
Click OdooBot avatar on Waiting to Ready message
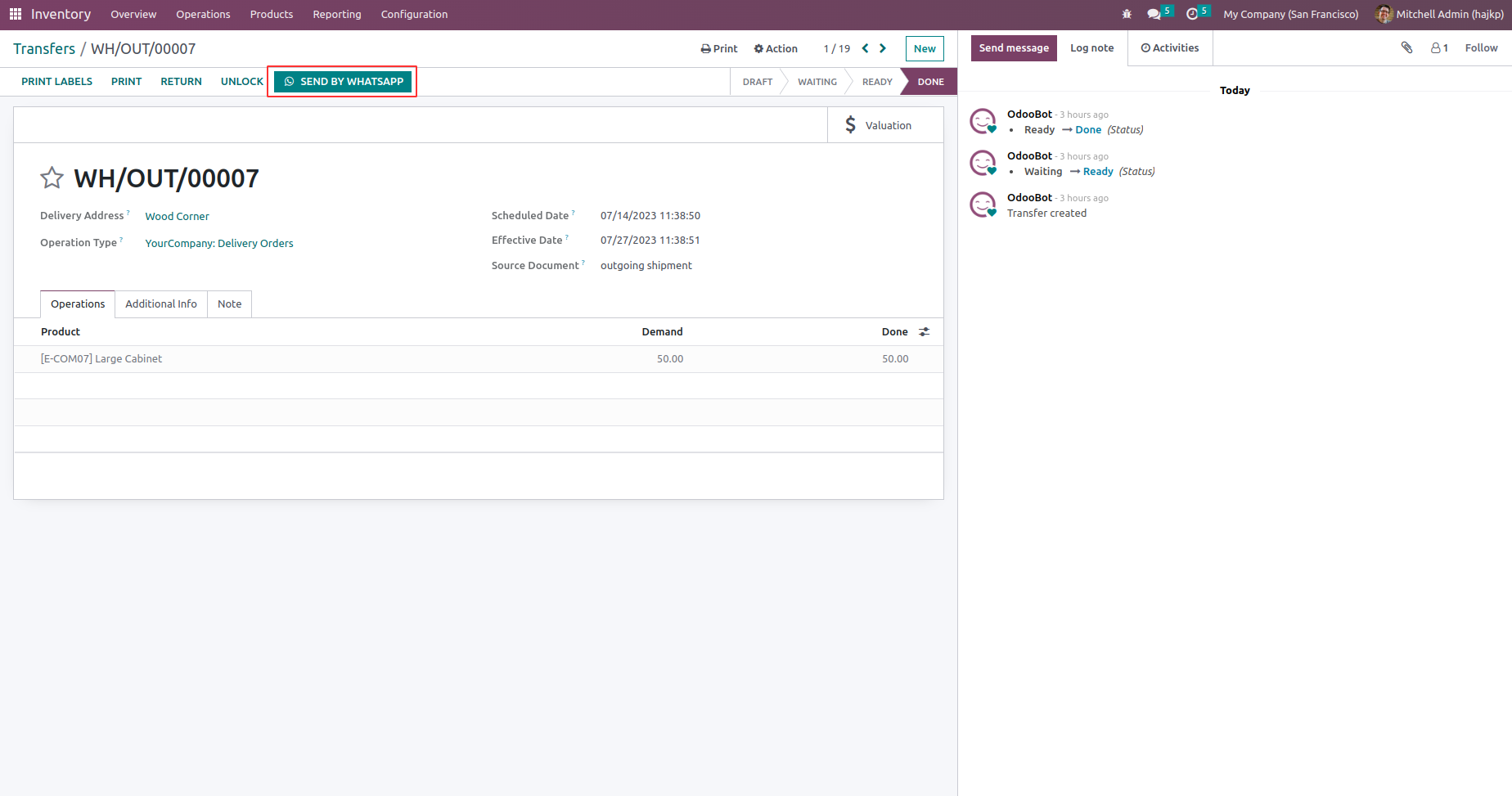click(x=983, y=164)
